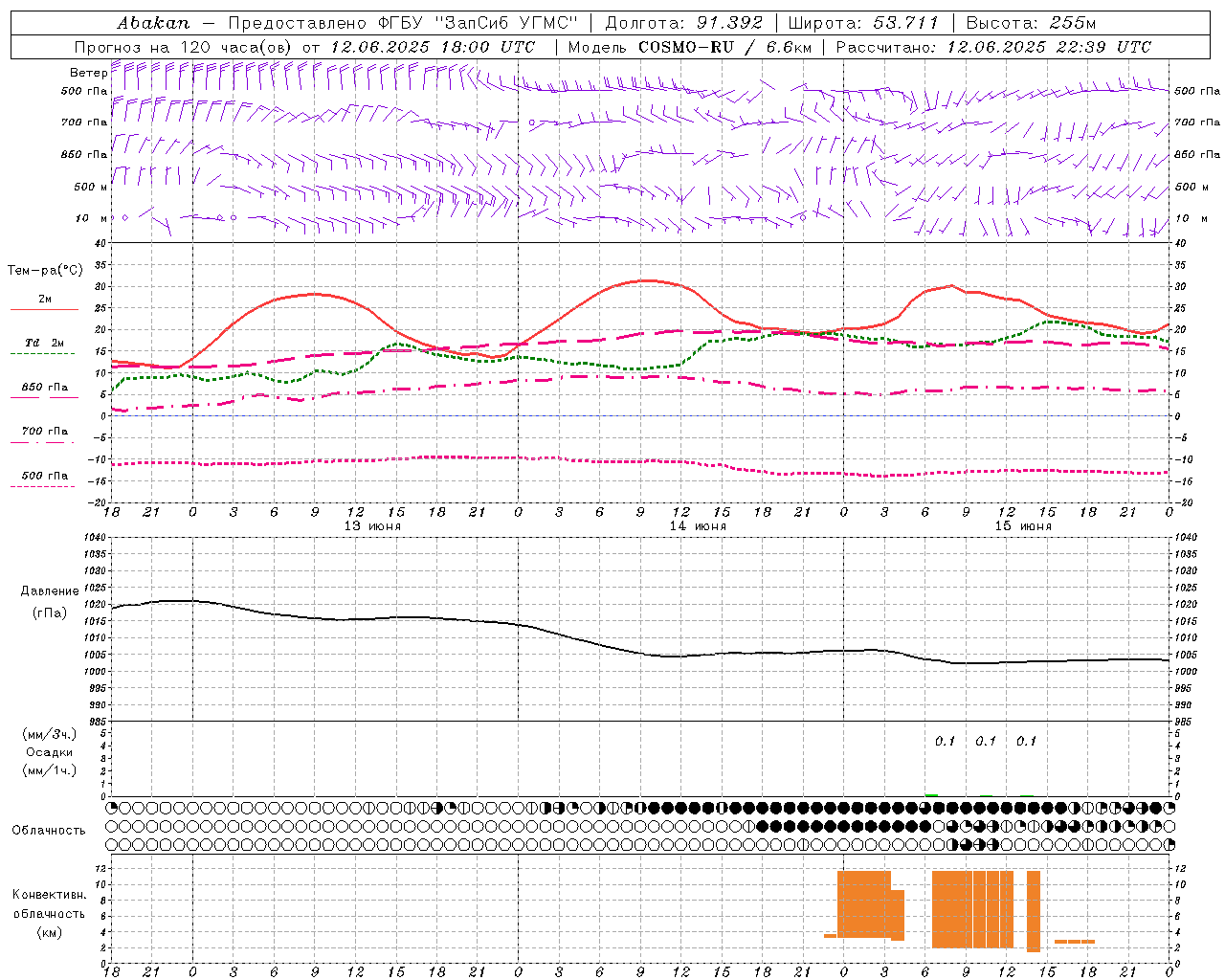Click the Осадки precipitation label

(x=50, y=752)
